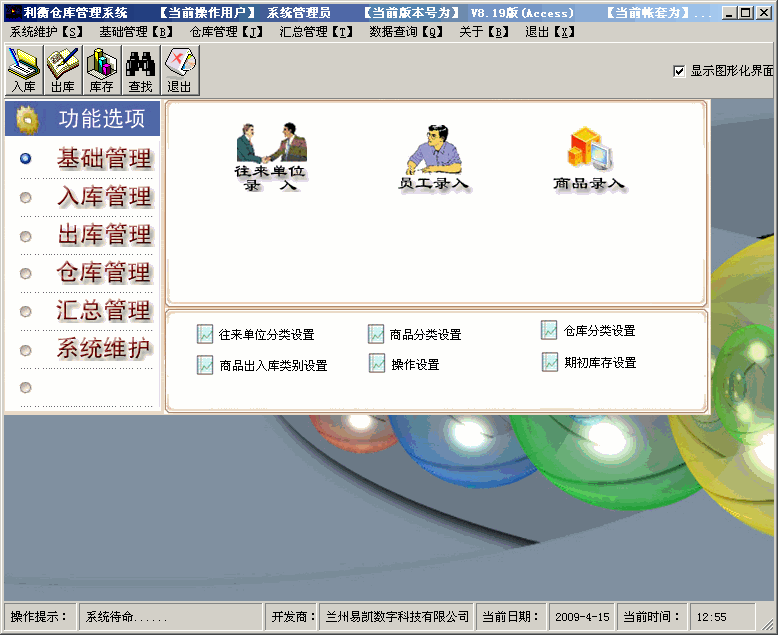Open 系统维护 sidebar text link

(x=104, y=348)
